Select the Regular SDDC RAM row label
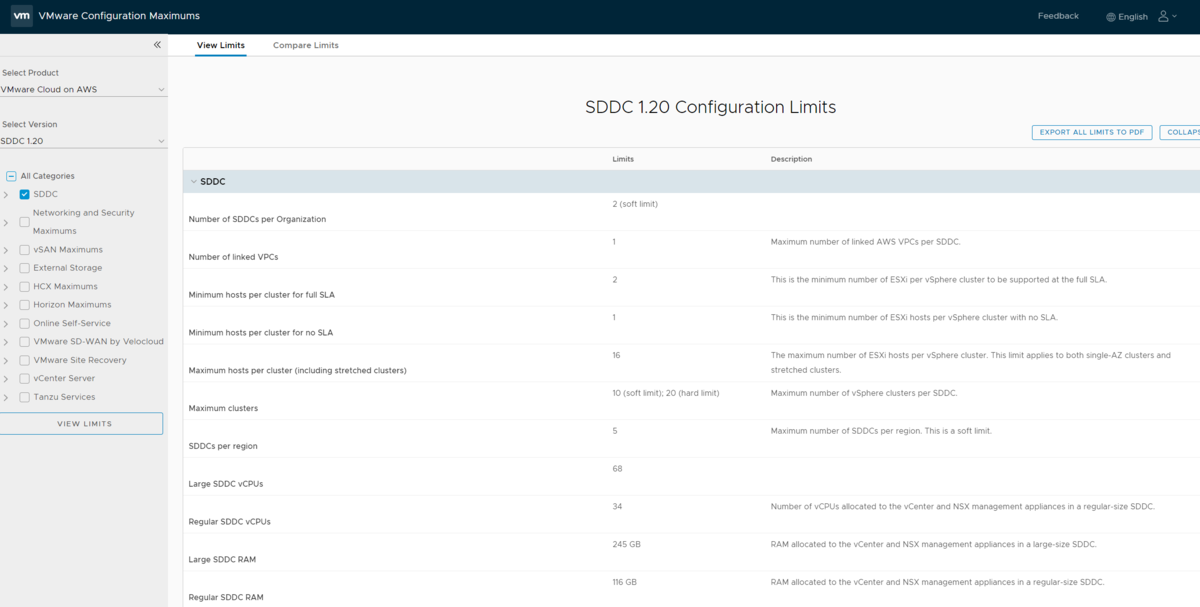The image size is (1200, 607). point(226,598)
